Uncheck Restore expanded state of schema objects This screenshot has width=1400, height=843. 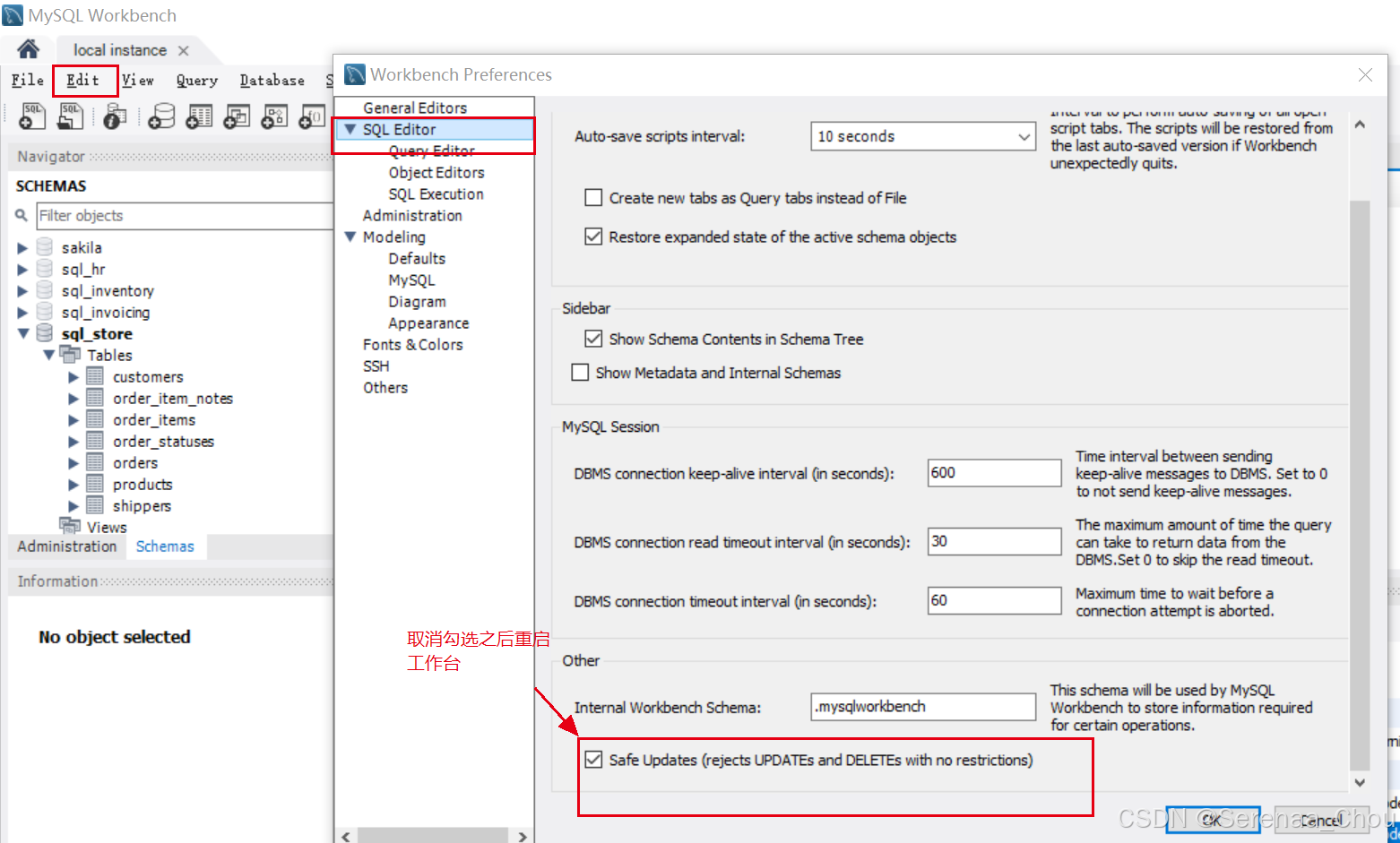tap(593, 237)
